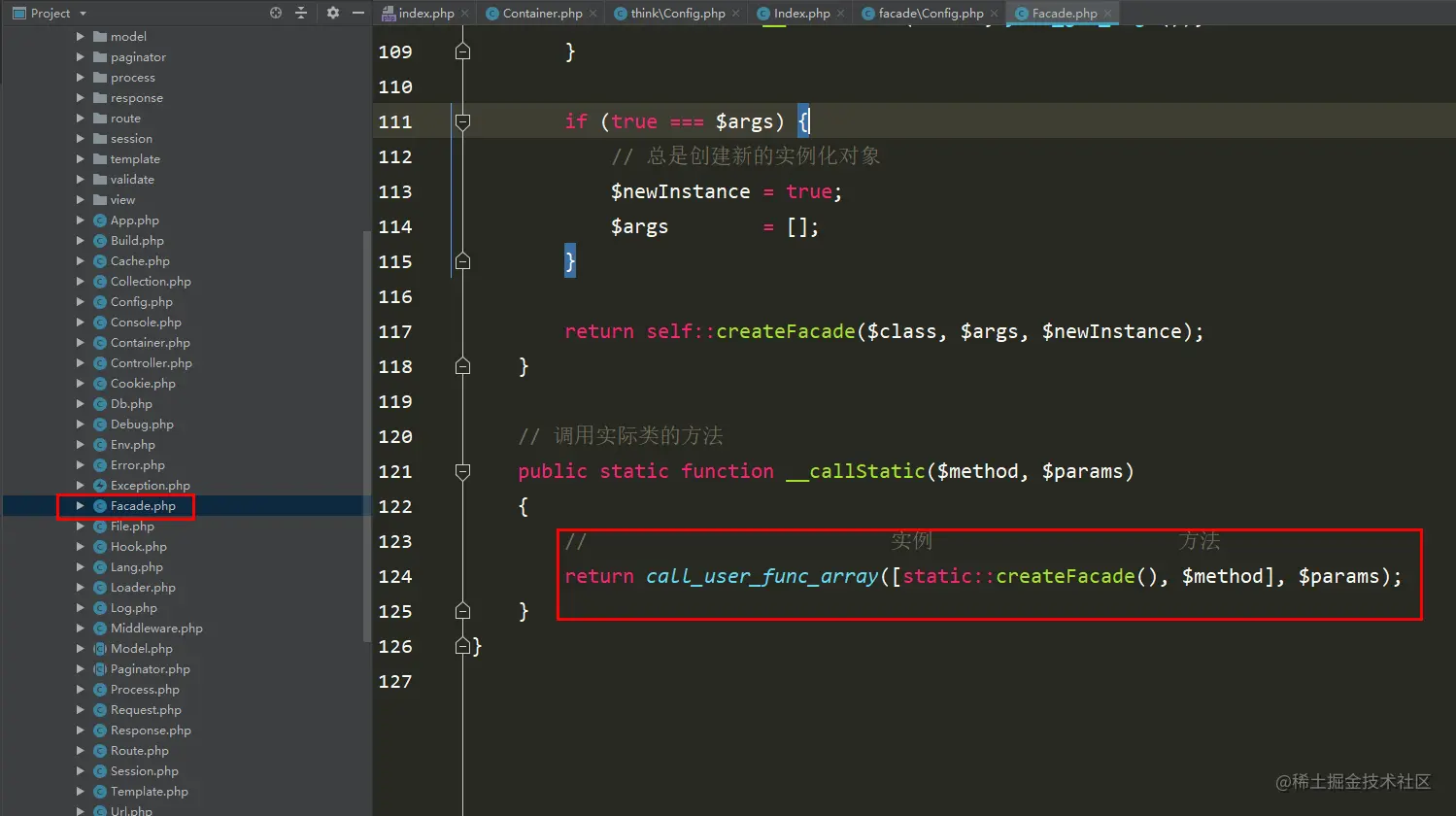
Task: Click the Hook.php class icon
Action: (99, 547)
